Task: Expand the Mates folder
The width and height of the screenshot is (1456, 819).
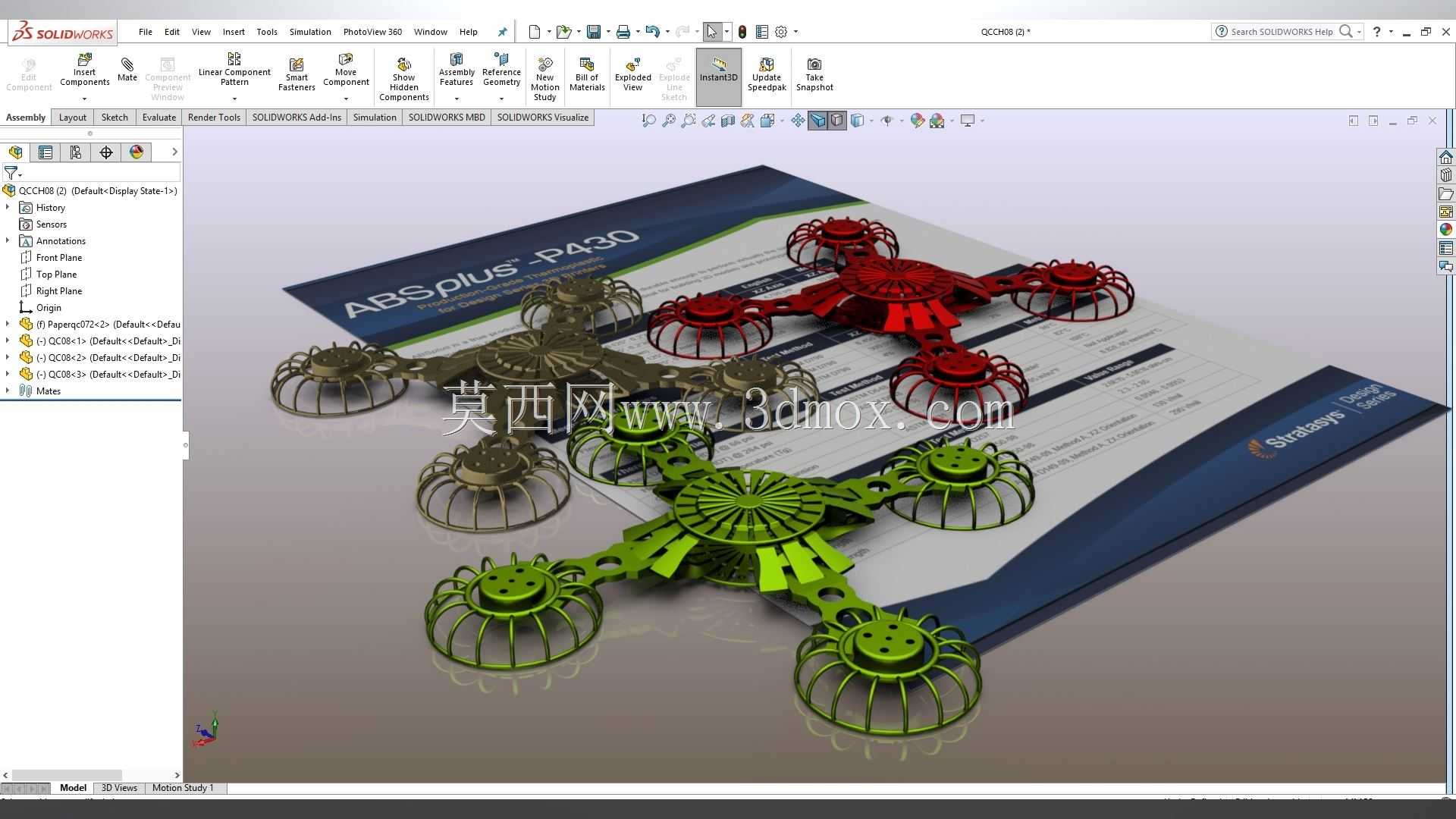Action: pos(8,391)
